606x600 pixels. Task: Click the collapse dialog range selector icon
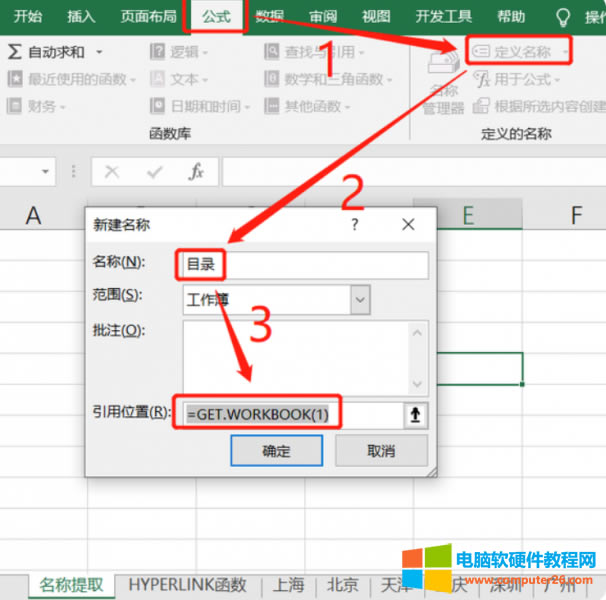415,415
